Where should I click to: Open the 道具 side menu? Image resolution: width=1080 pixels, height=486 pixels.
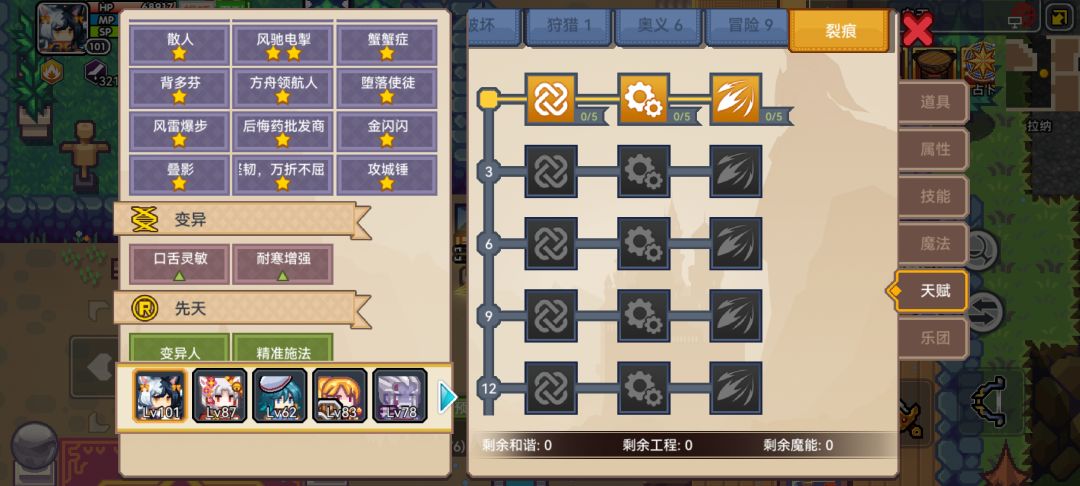click(x=934, y=103)
